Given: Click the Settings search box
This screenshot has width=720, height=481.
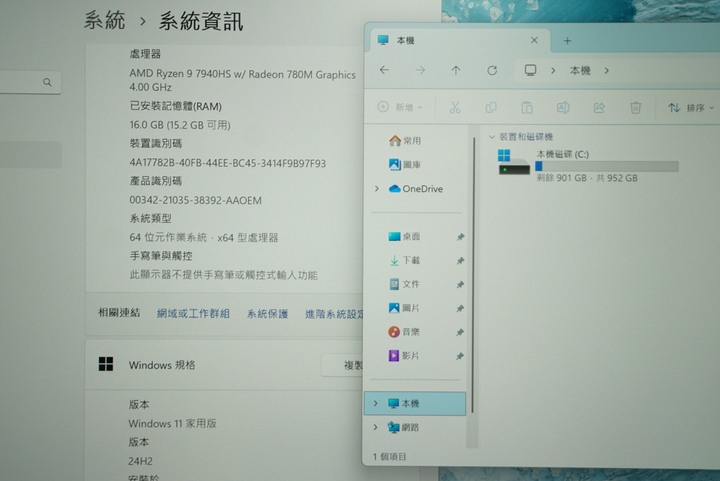Looking at the screenshot, I should (30, 82).
